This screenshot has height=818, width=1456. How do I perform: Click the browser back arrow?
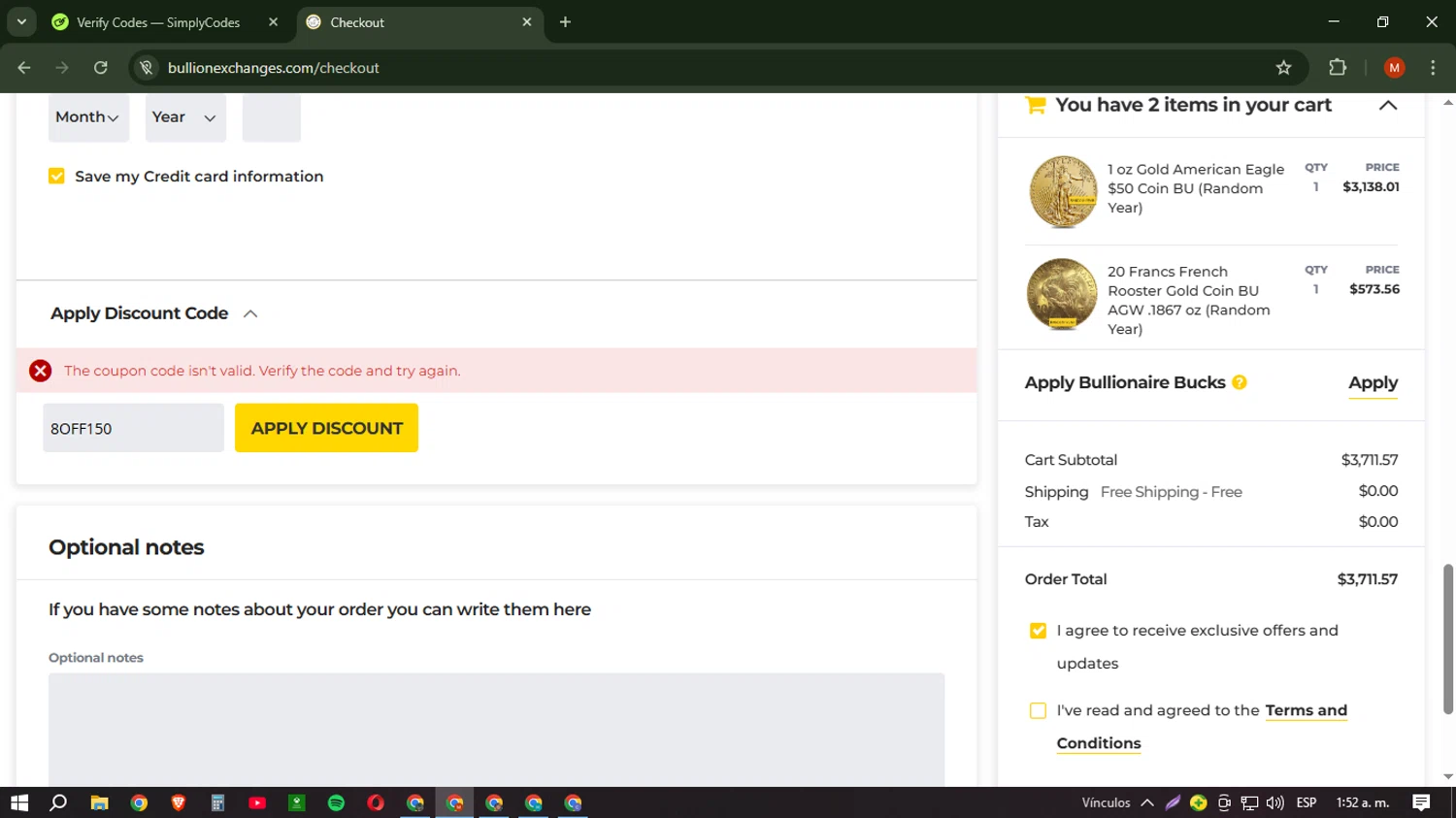pyautogui.click(x=24, y=68)
